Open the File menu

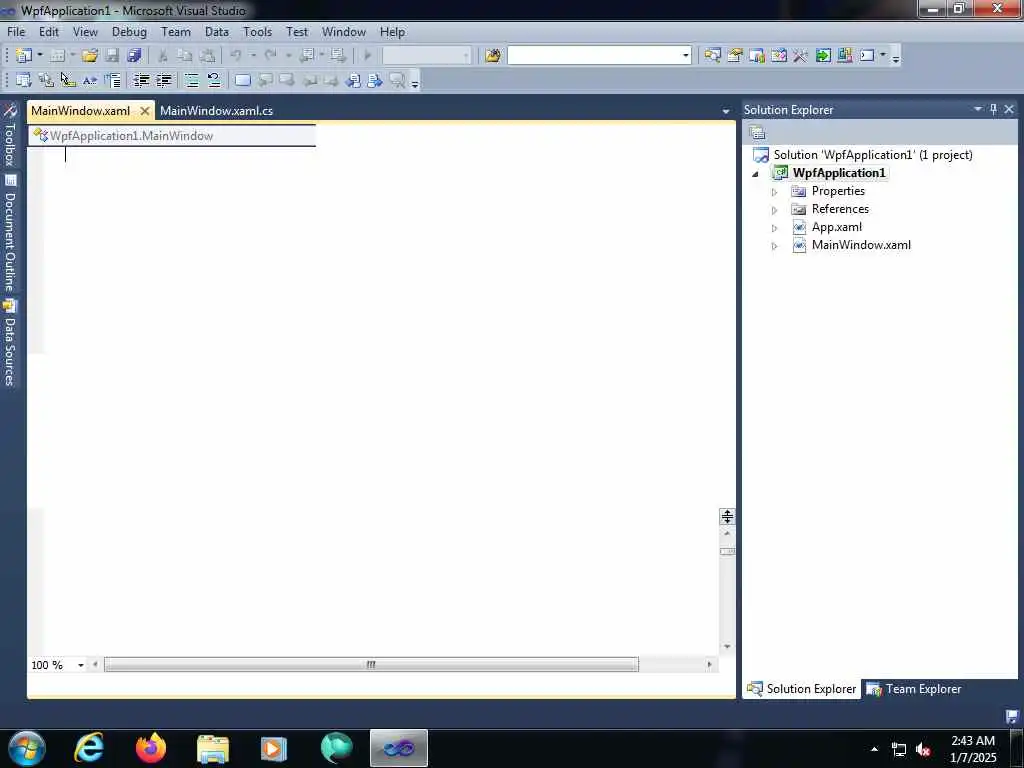coord(16,31)
